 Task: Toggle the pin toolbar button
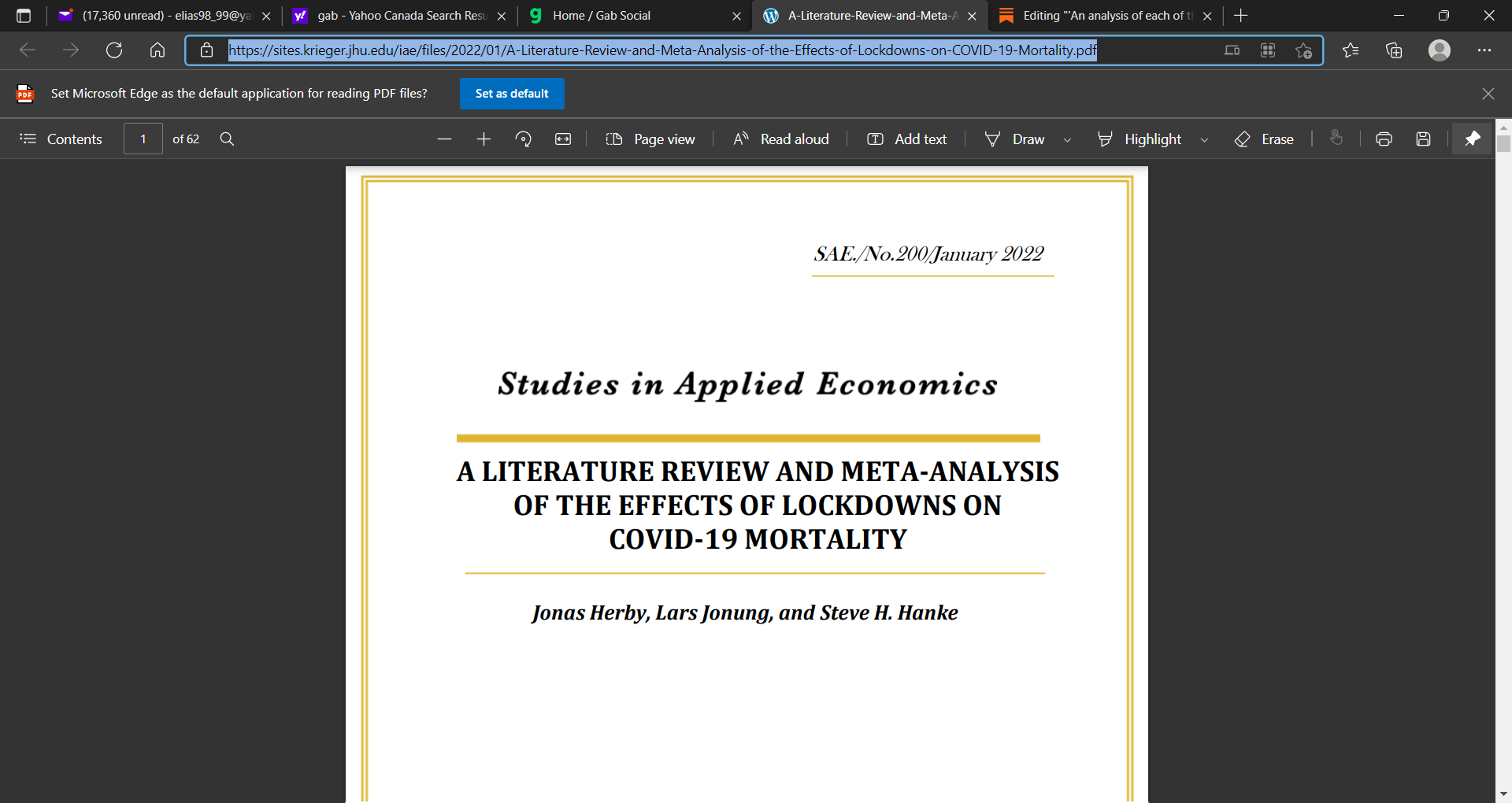click(1472, 139)
